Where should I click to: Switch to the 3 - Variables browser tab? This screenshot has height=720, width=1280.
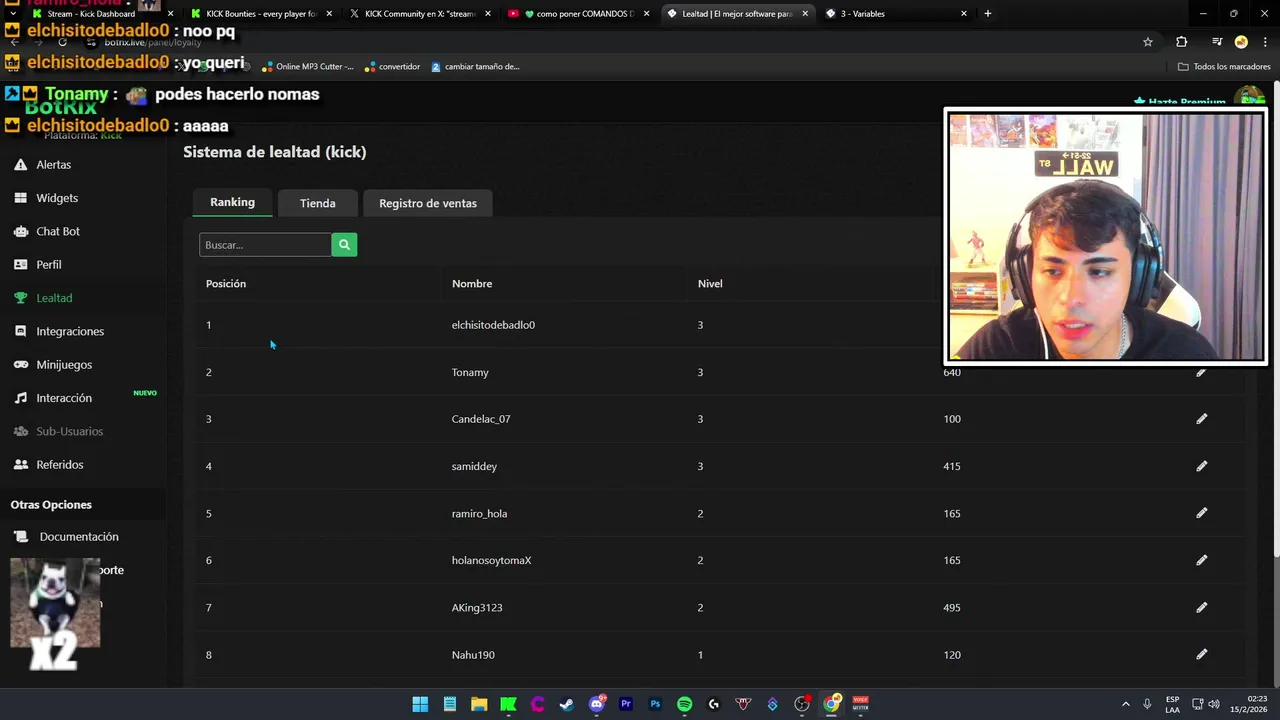tap(895, 13)
